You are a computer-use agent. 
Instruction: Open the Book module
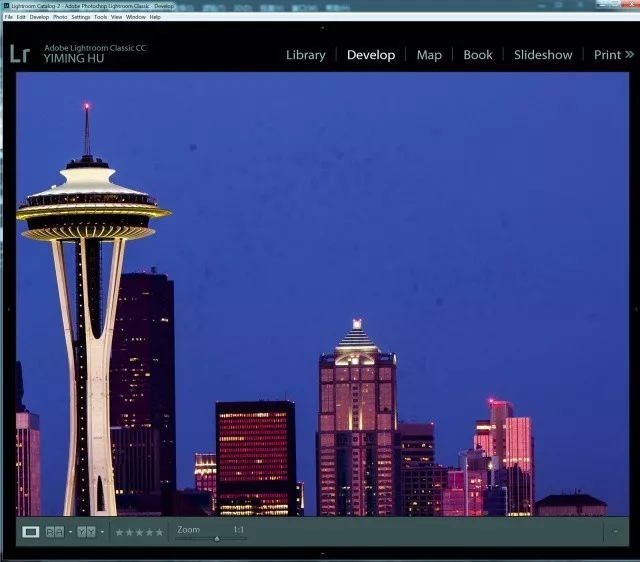478,55
